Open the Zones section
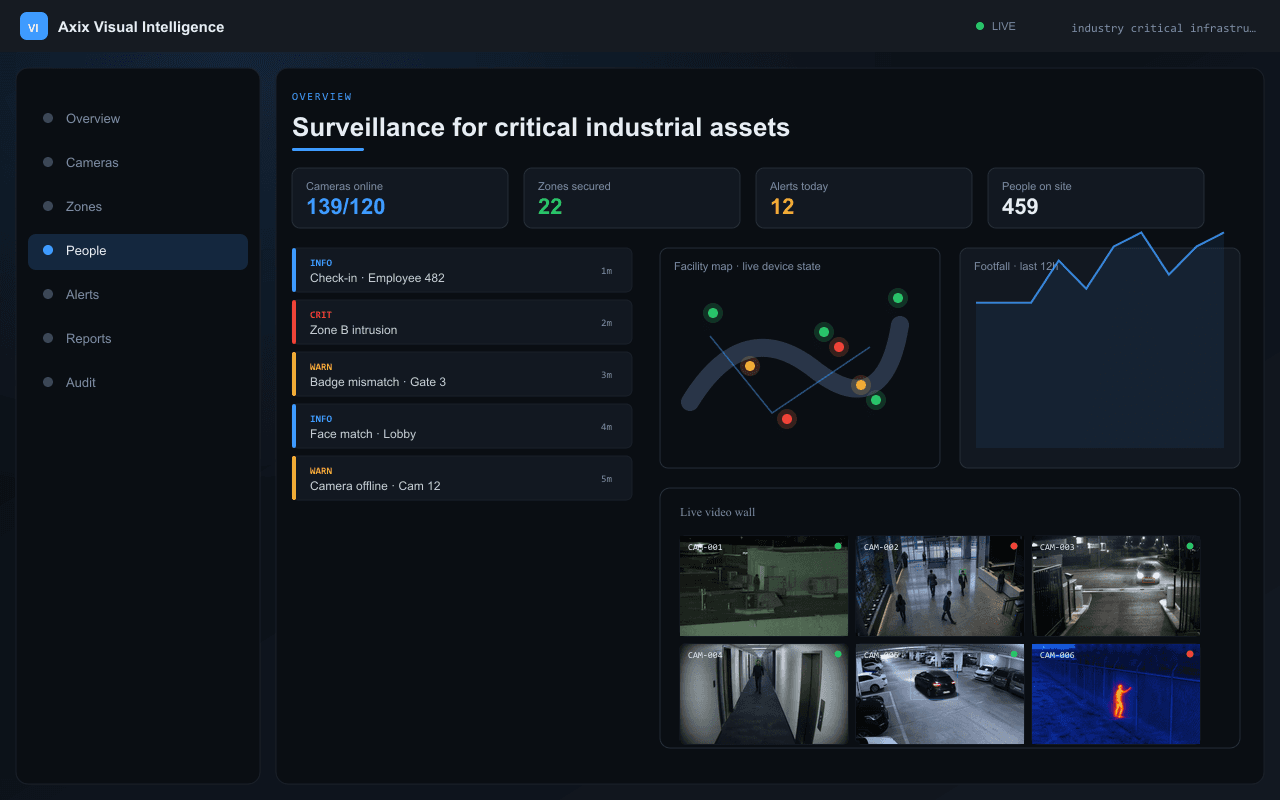The height and width of the screenshot is (800, 1280). click(x=138, y=206)
